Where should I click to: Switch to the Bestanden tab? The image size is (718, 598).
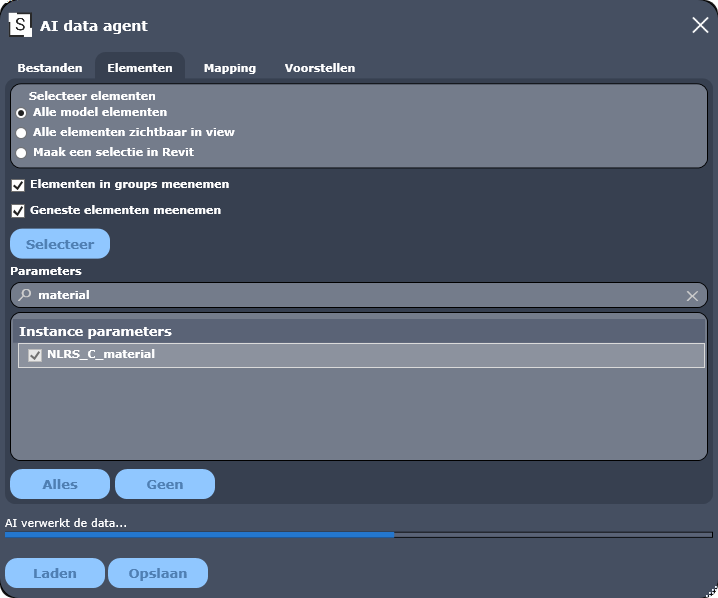[50, 68]
